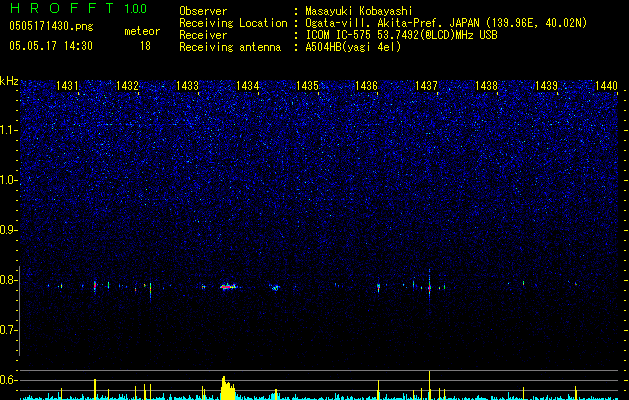Click the 1437 time axis label

[x=426, y=86]
